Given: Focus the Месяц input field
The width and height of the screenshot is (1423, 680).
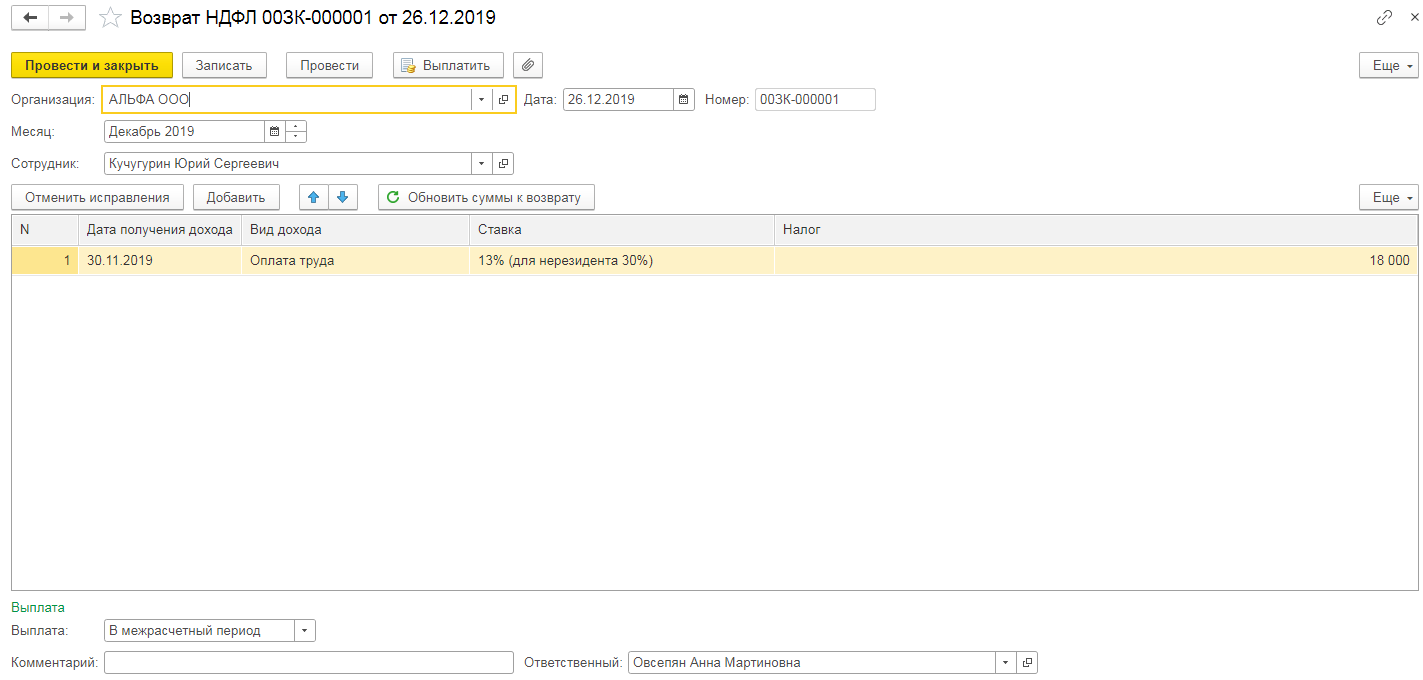Looking at the screenshot, I should click(184, 132).
